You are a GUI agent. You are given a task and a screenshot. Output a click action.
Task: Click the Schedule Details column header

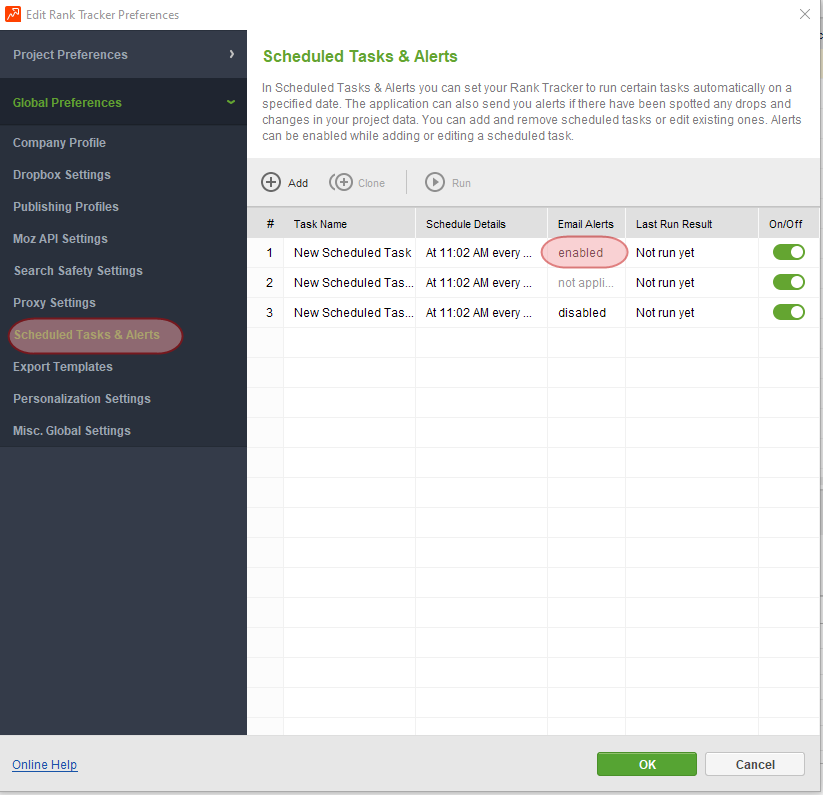481,224
